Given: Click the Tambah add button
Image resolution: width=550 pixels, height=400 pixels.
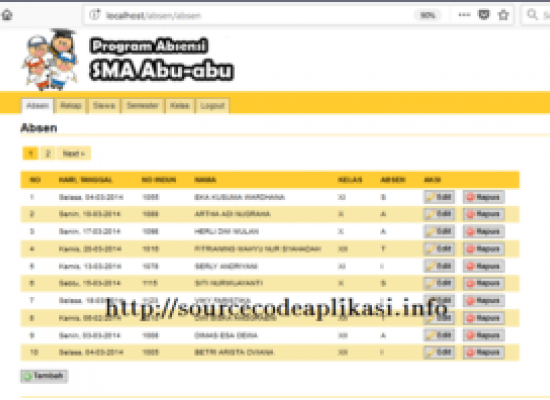Looking at the screenshot, I should (x=44, y=376).
